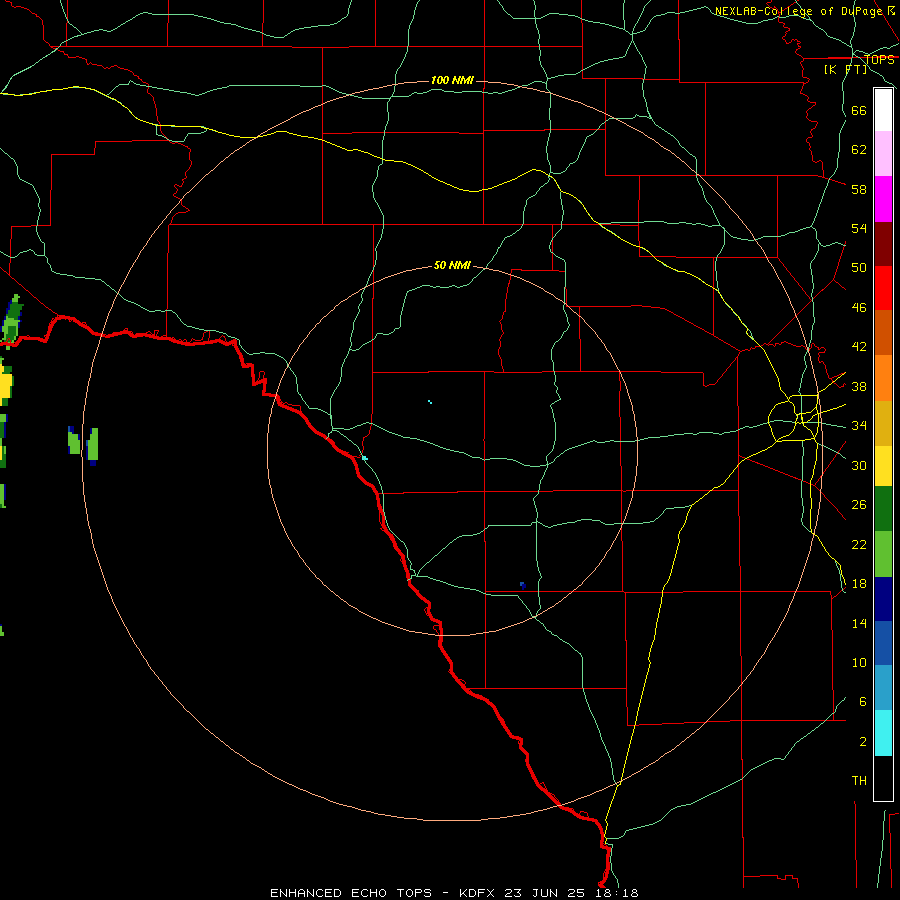This screenshot has width=900, height=900.
Task: Click the legend value '54'
Action: tap(859, 228)
